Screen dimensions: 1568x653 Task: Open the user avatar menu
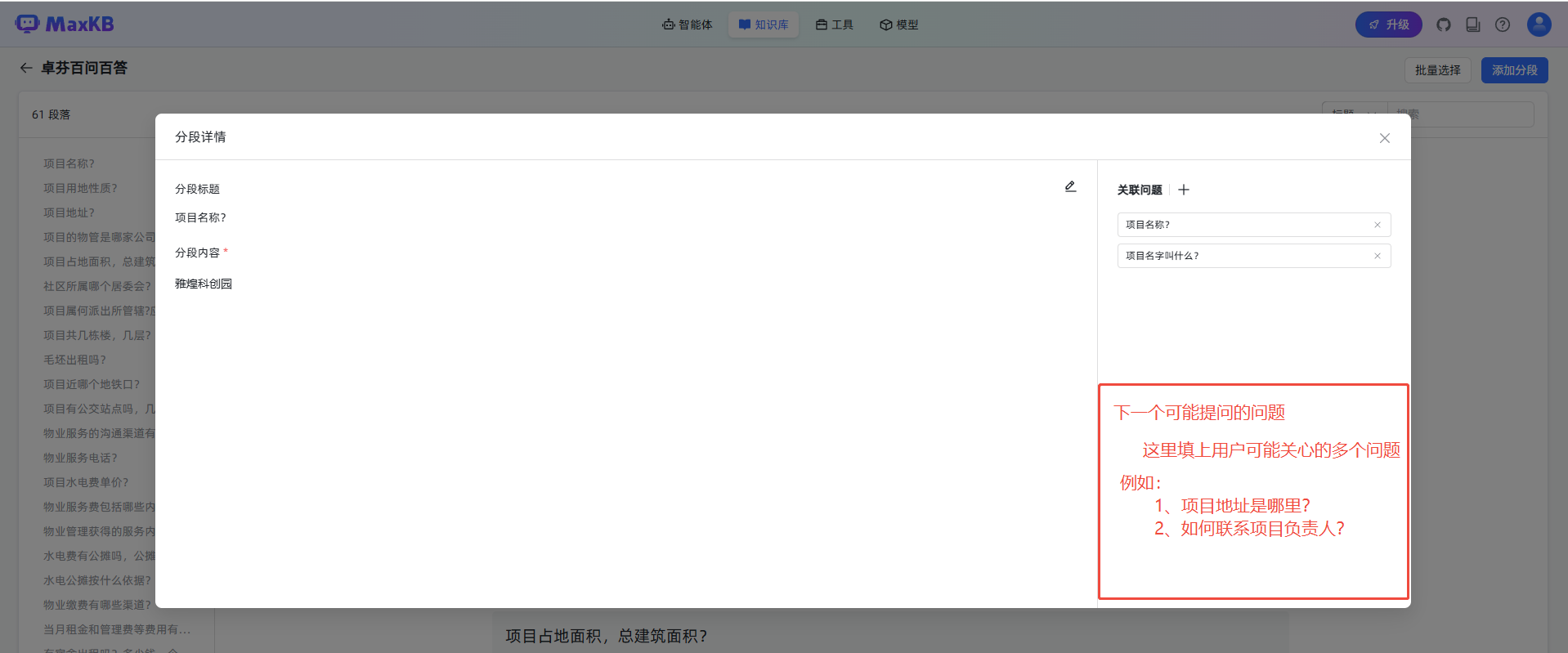point(1539,25)
